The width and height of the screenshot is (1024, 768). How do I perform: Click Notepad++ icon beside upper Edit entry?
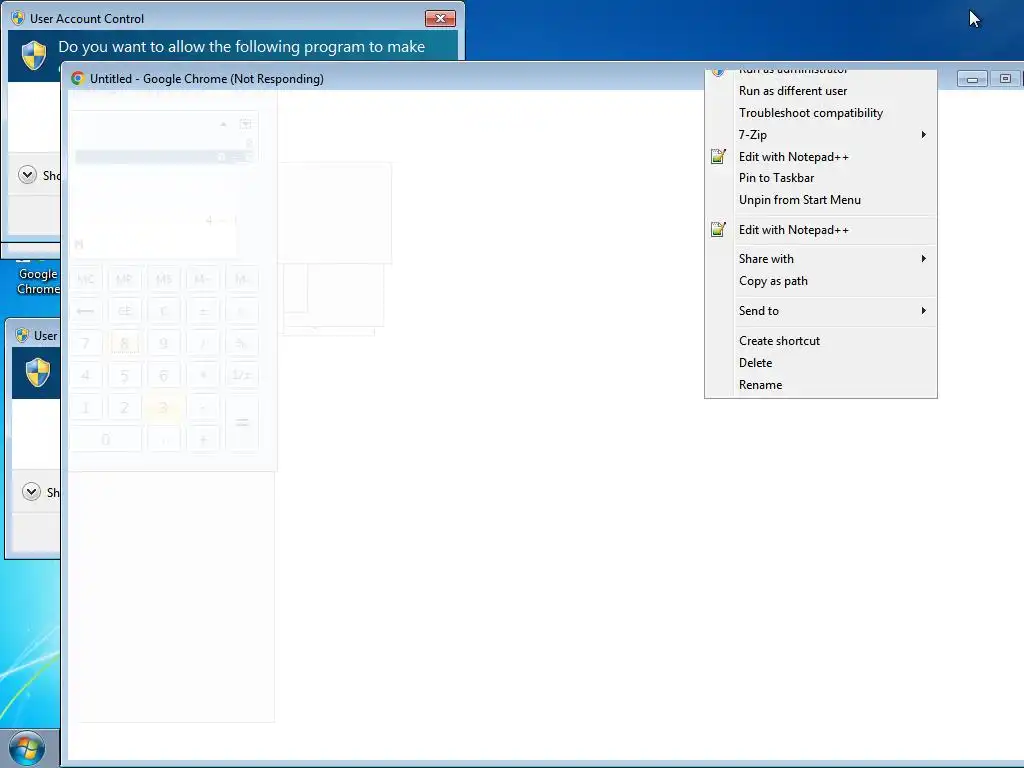[718, 157]
